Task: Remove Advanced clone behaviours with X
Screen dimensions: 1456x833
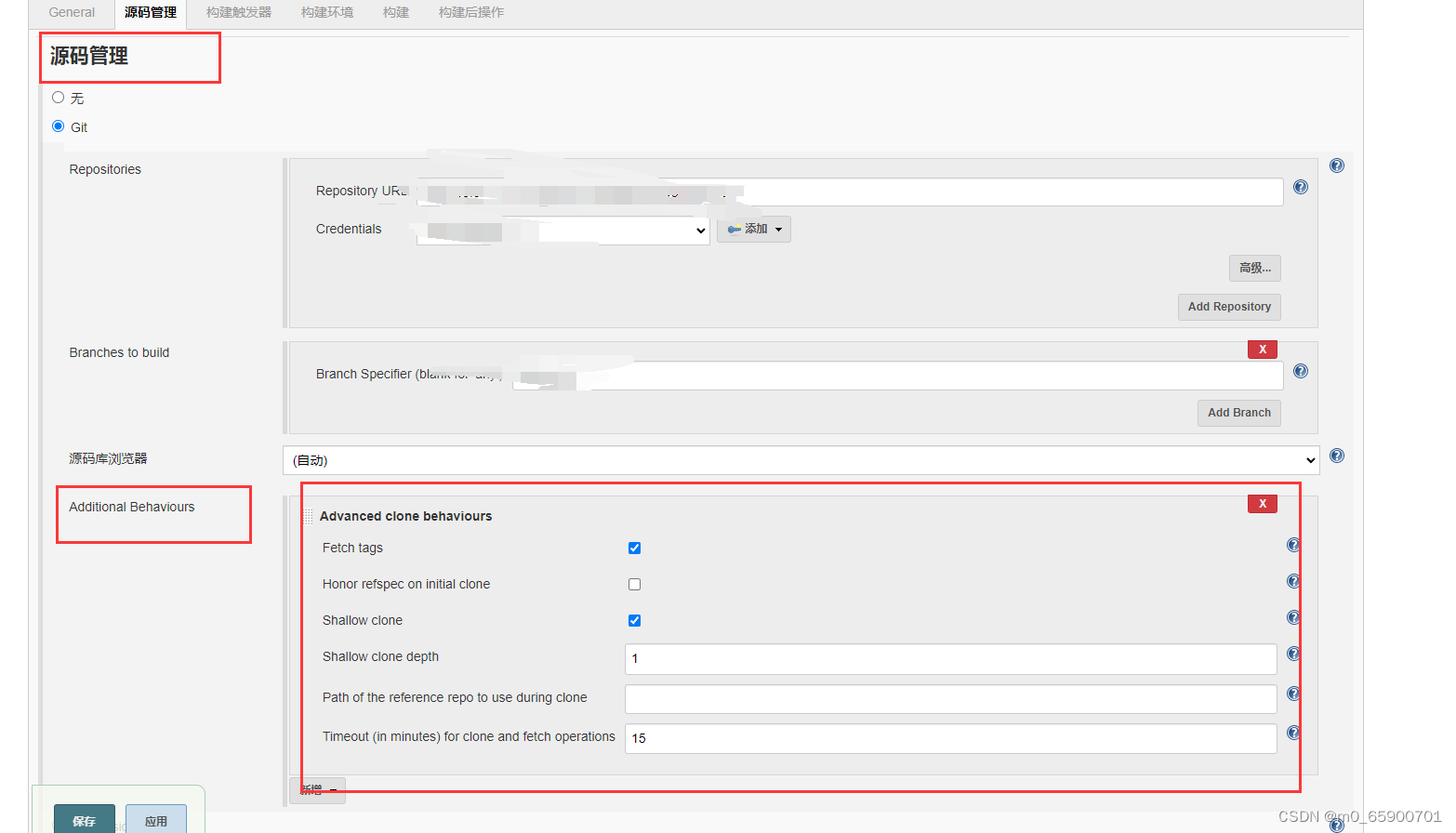Action: 1262,503
